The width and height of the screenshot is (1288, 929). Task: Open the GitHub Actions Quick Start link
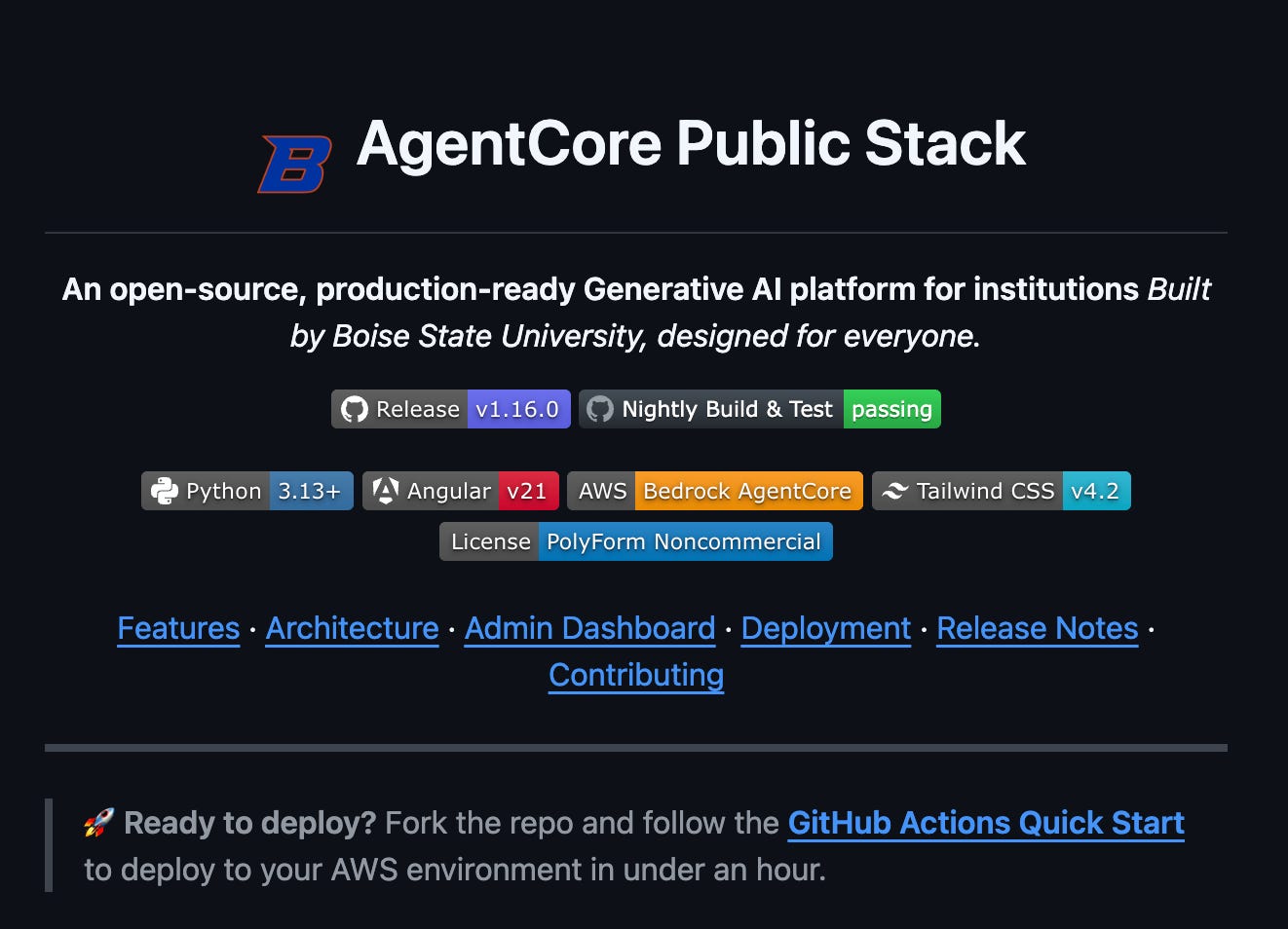pos(986,824)
